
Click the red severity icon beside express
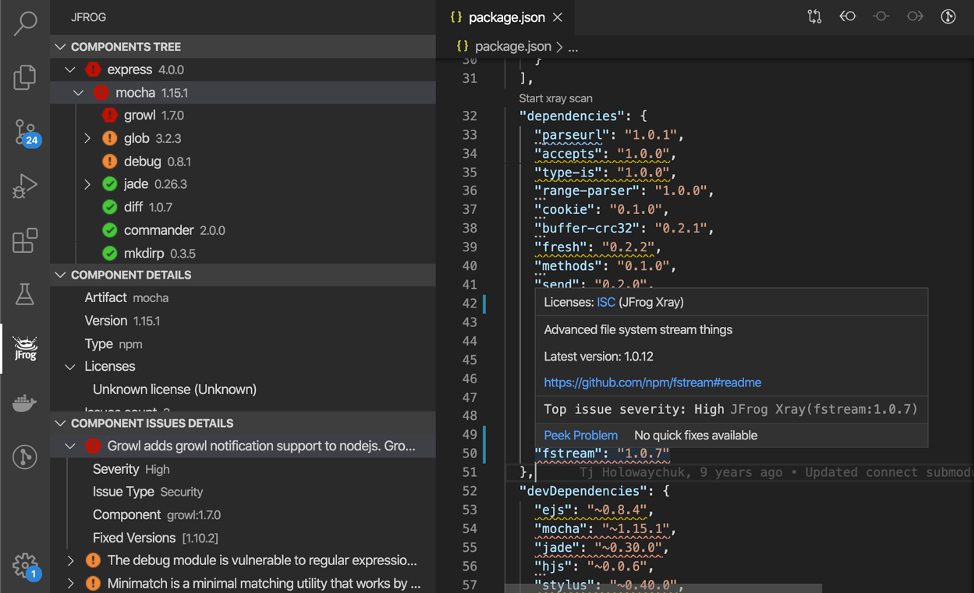pyautogui.click(x=93, y=70)
